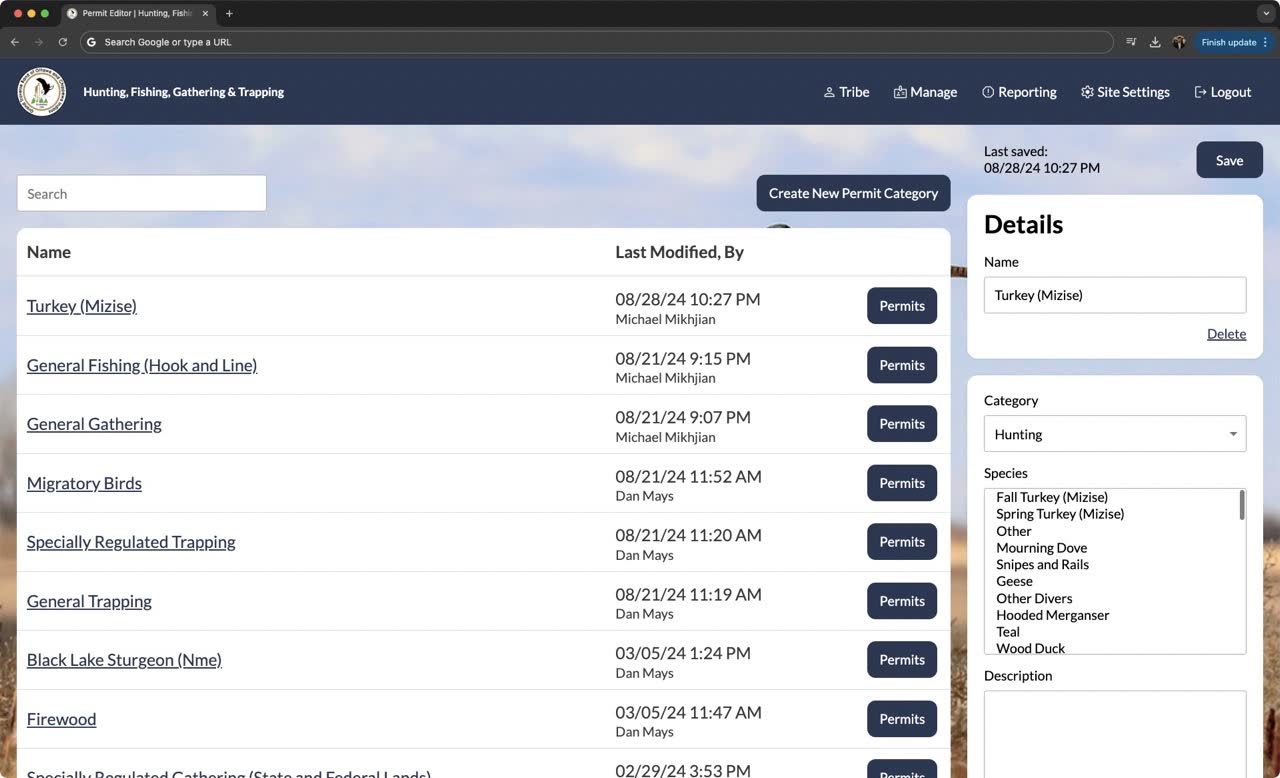
Task: Click Permits button for Firewood
Action: pyautogui.click(x=902, y=719)
